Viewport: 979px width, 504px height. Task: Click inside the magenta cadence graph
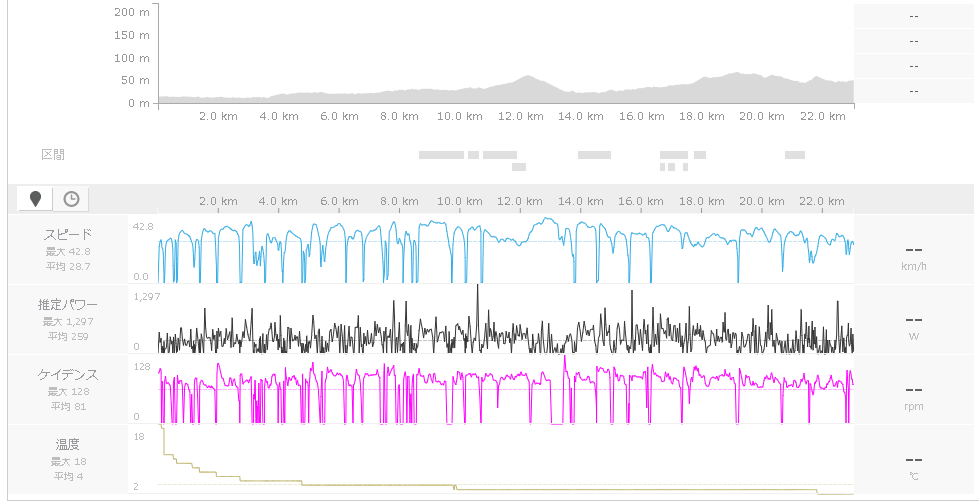tap(506, 390)
